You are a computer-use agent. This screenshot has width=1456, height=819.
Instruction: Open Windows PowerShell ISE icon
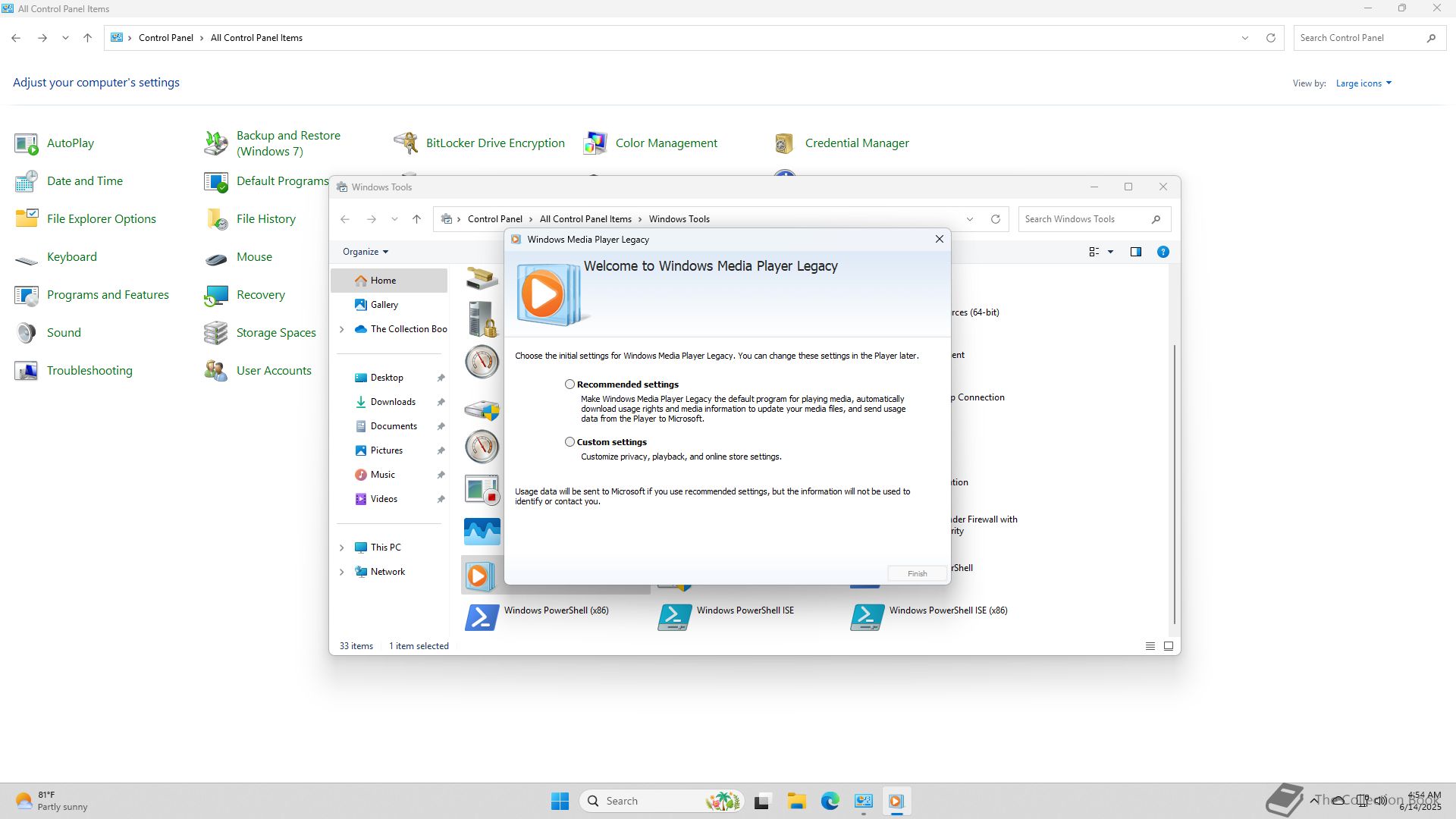coord(674,617)
